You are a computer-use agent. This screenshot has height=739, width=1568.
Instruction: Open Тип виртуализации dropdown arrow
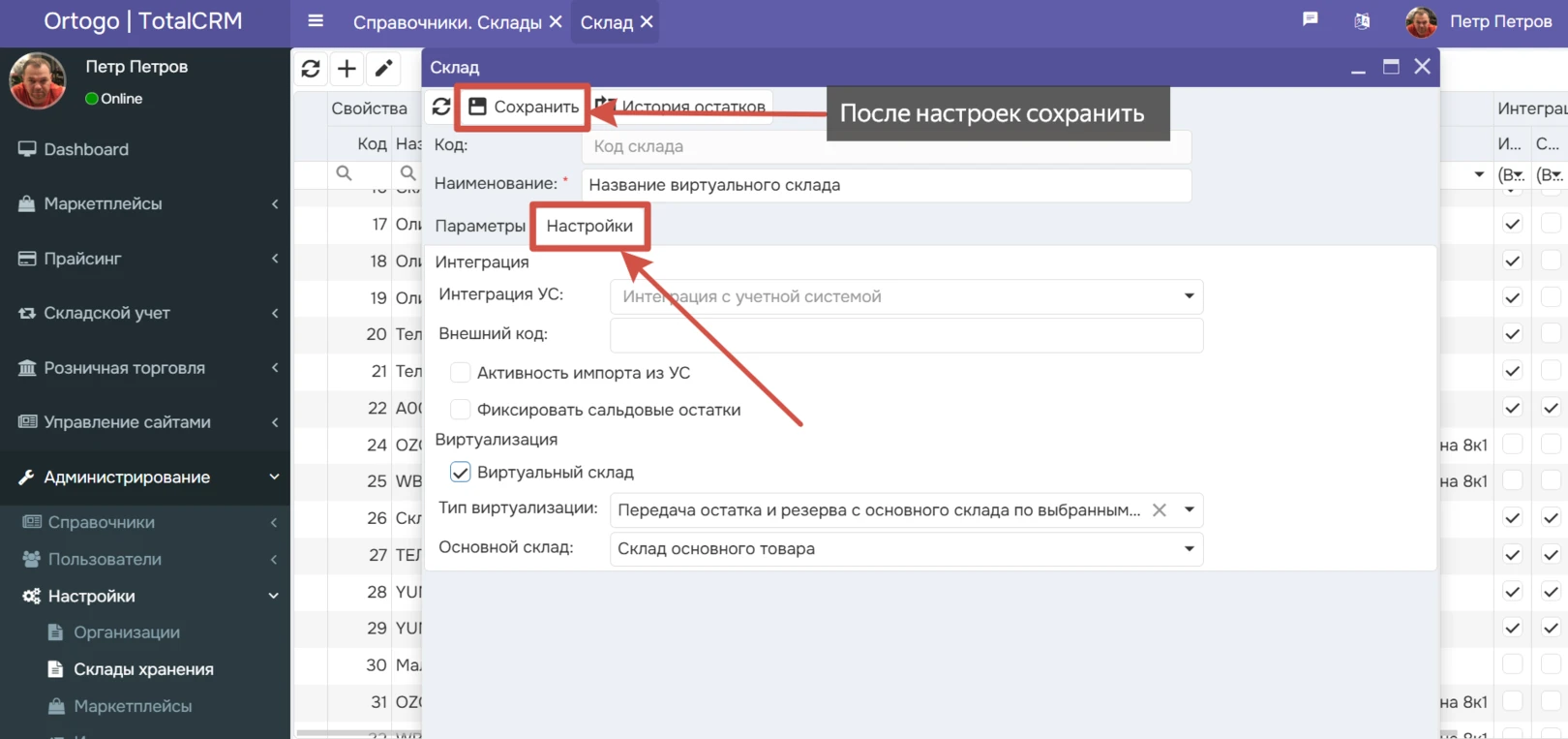coord(1190,510)
